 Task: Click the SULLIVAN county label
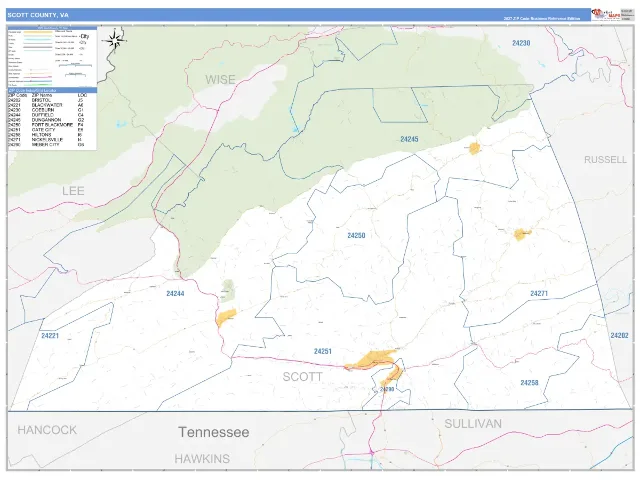pyautogui.click(x=473, y=424)
